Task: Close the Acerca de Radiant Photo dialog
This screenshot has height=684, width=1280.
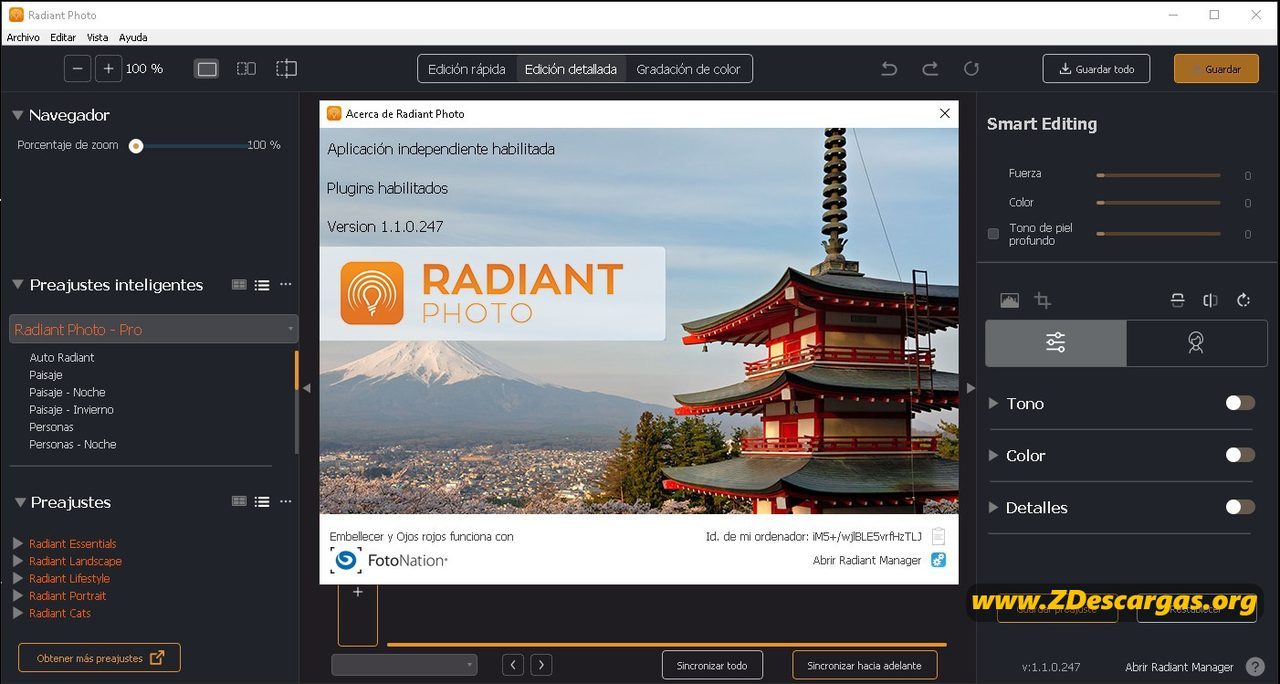Action: click(x=944, y=114)
